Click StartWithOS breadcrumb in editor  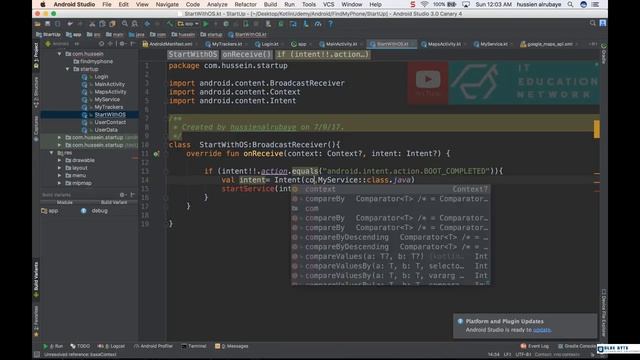[x=193, y=54]
